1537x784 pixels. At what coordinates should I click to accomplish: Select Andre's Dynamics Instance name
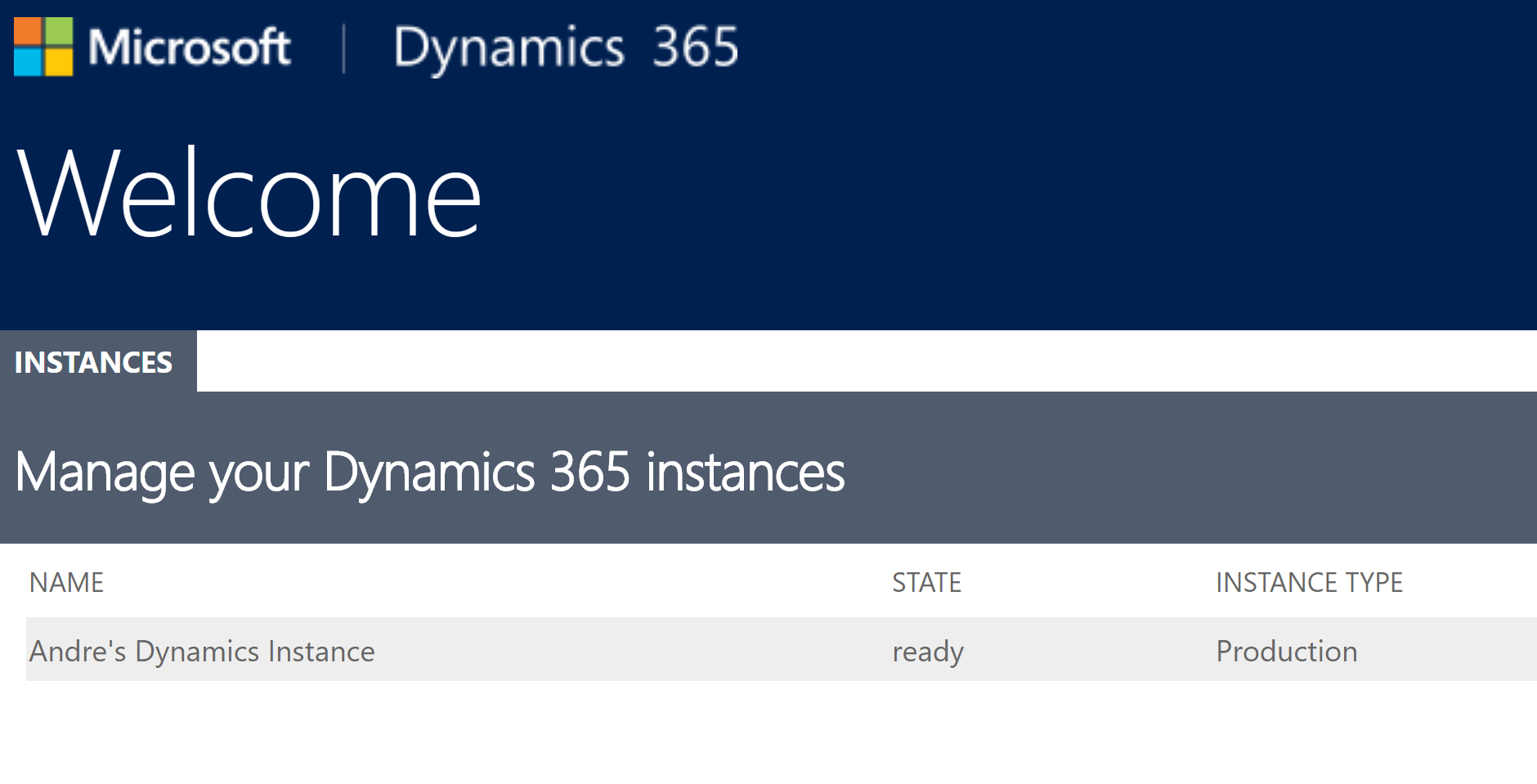click(x=202, y=651)
